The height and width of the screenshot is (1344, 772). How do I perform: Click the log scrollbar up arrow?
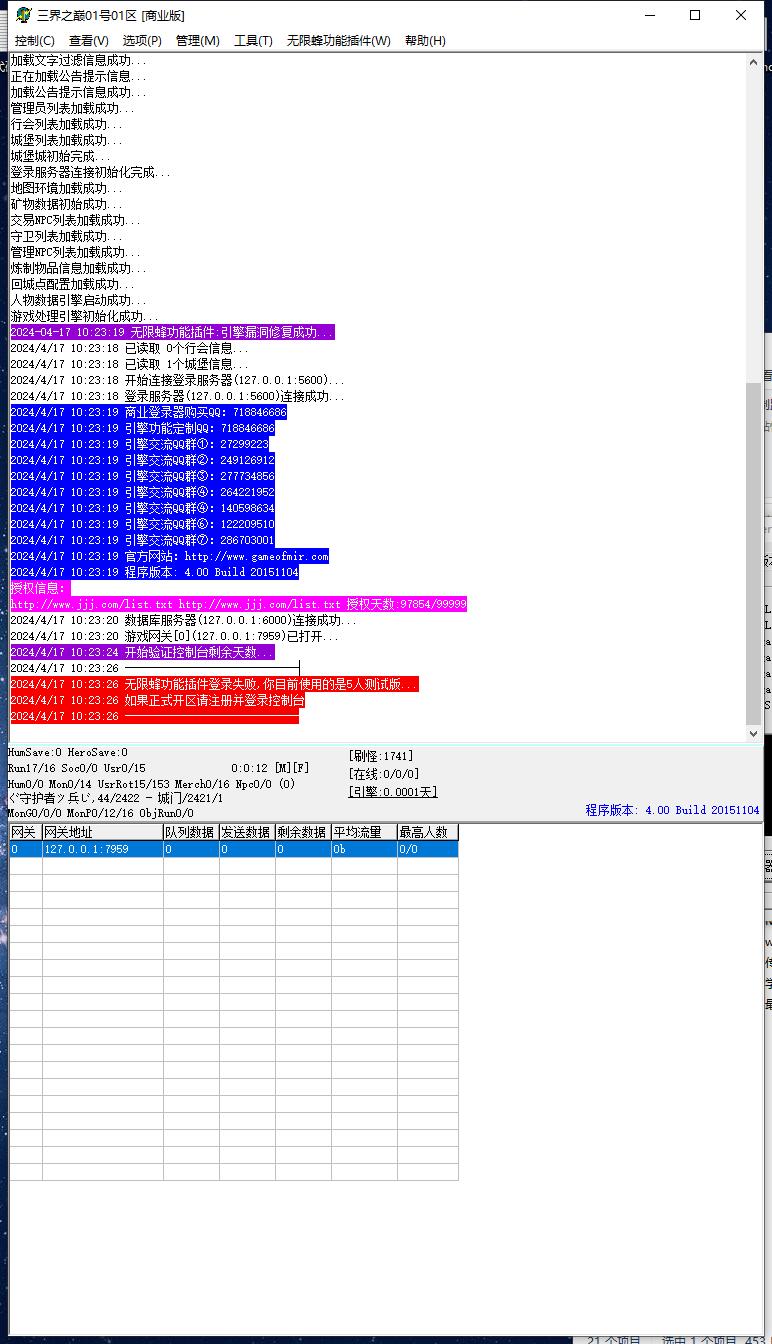click(x=754, y=62)
